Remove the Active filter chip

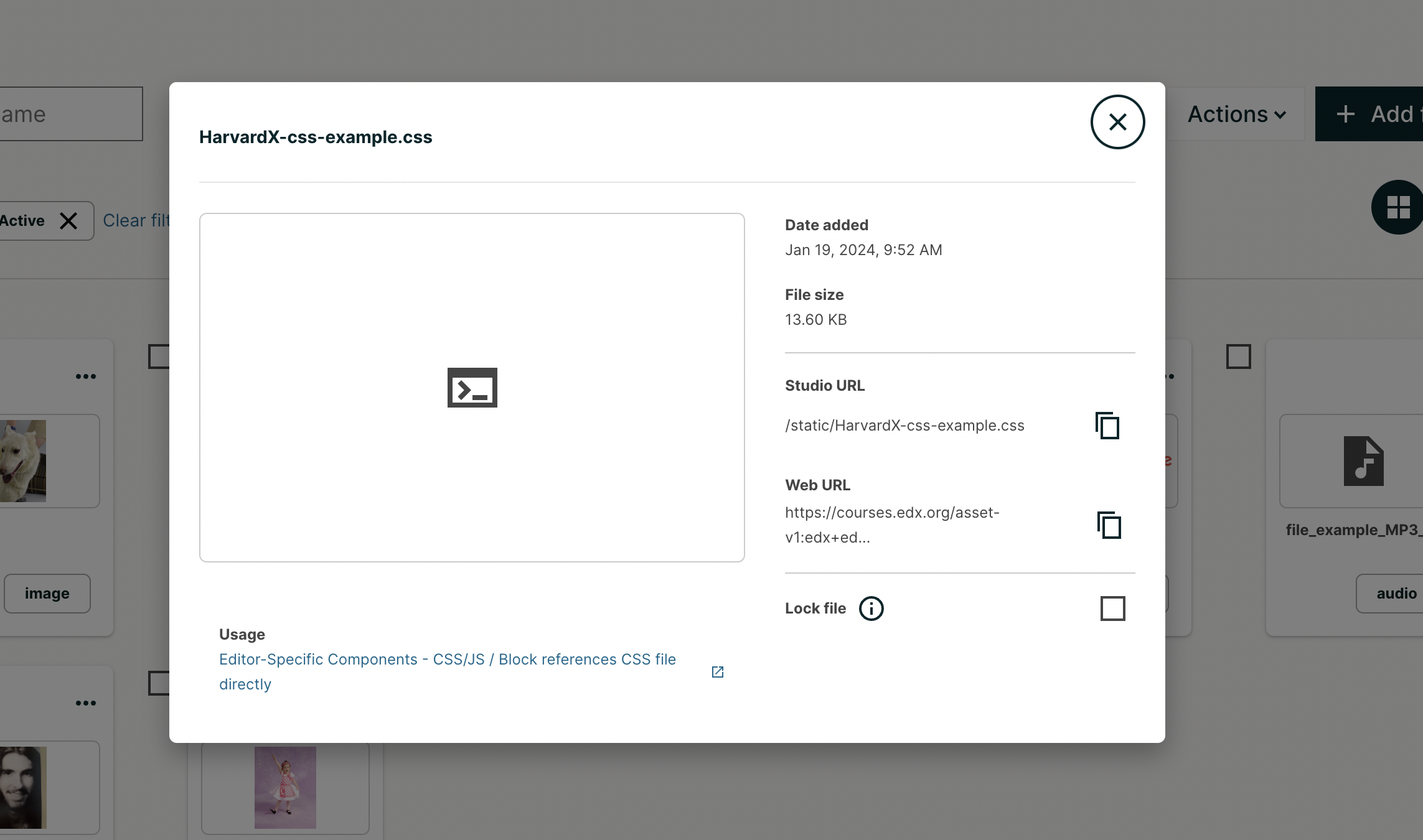point(68,220)
